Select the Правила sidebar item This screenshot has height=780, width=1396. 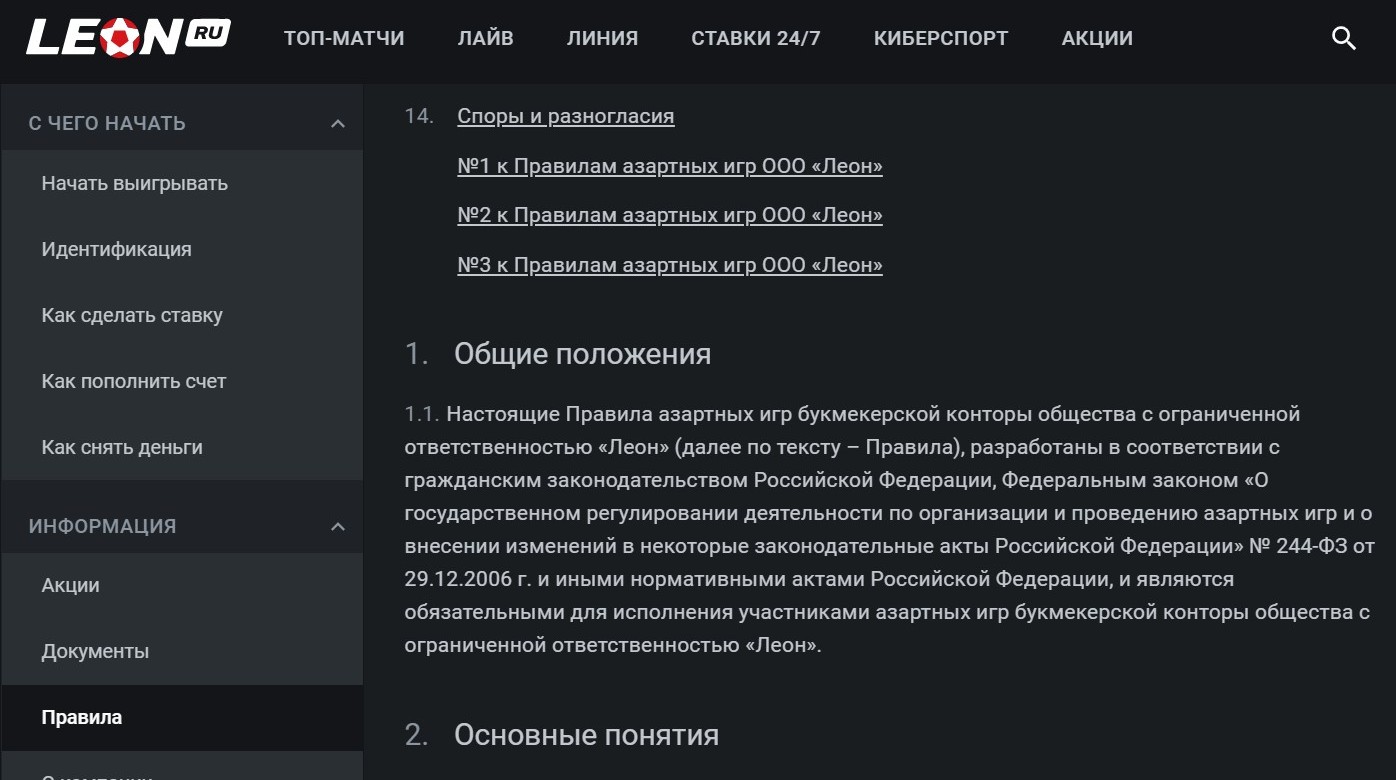click(x=182, y=717)
